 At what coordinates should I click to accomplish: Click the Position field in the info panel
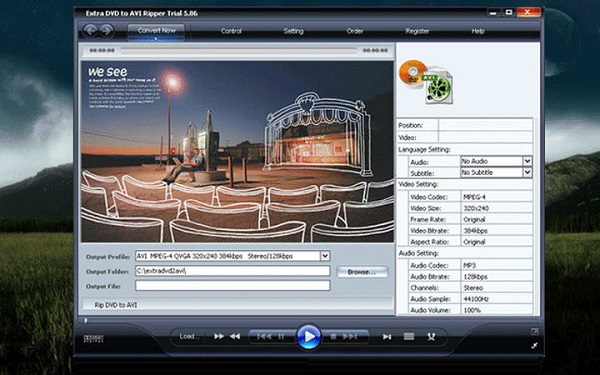click(x=486, y=125)
